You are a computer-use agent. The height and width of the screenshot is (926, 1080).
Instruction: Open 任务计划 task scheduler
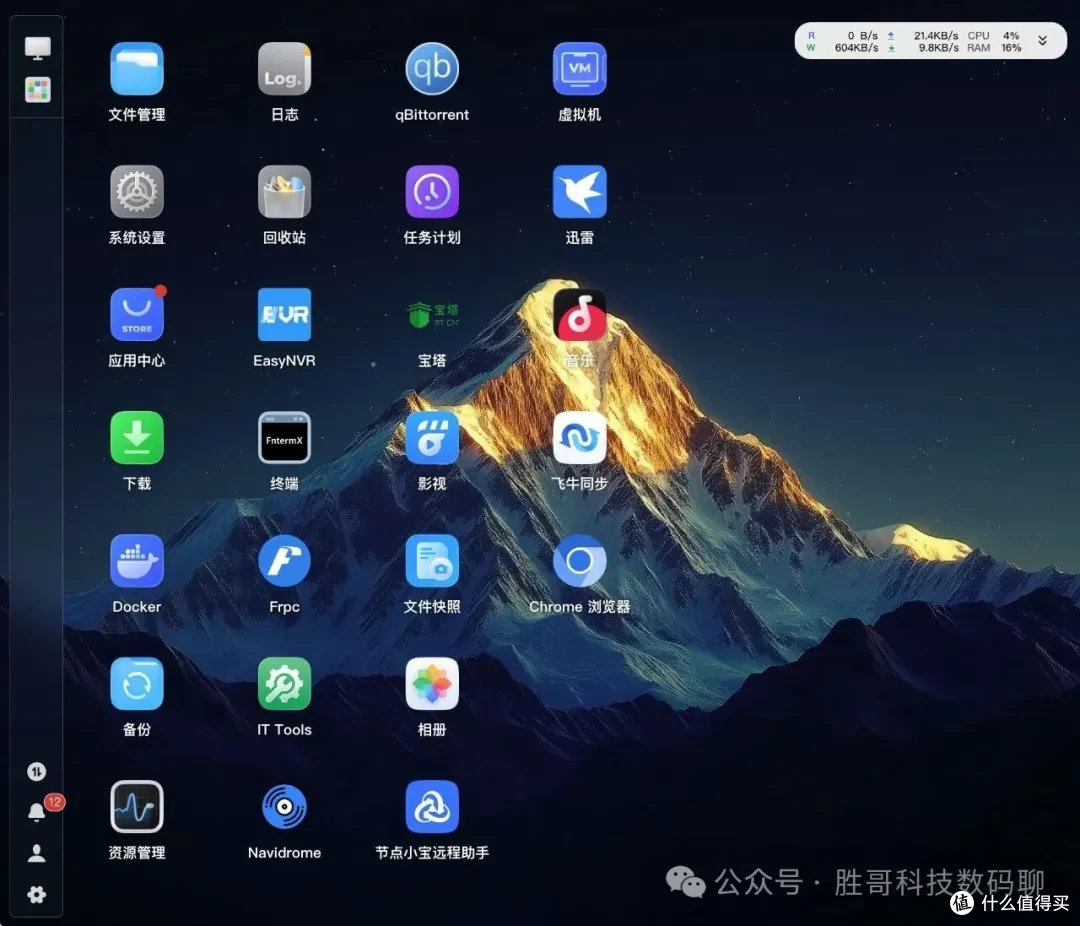coord(432,192)
